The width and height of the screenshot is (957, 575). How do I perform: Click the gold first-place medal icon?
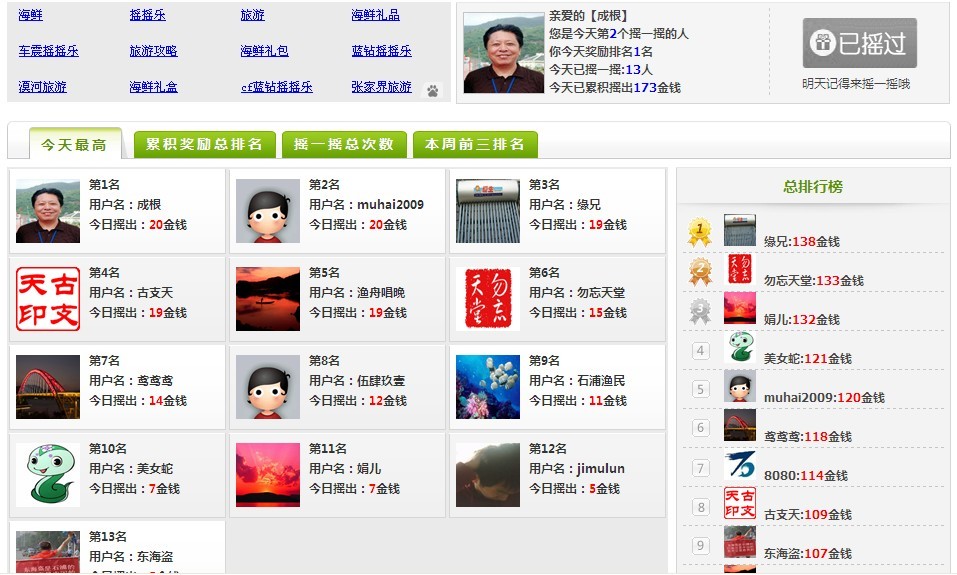click(699, 233)
